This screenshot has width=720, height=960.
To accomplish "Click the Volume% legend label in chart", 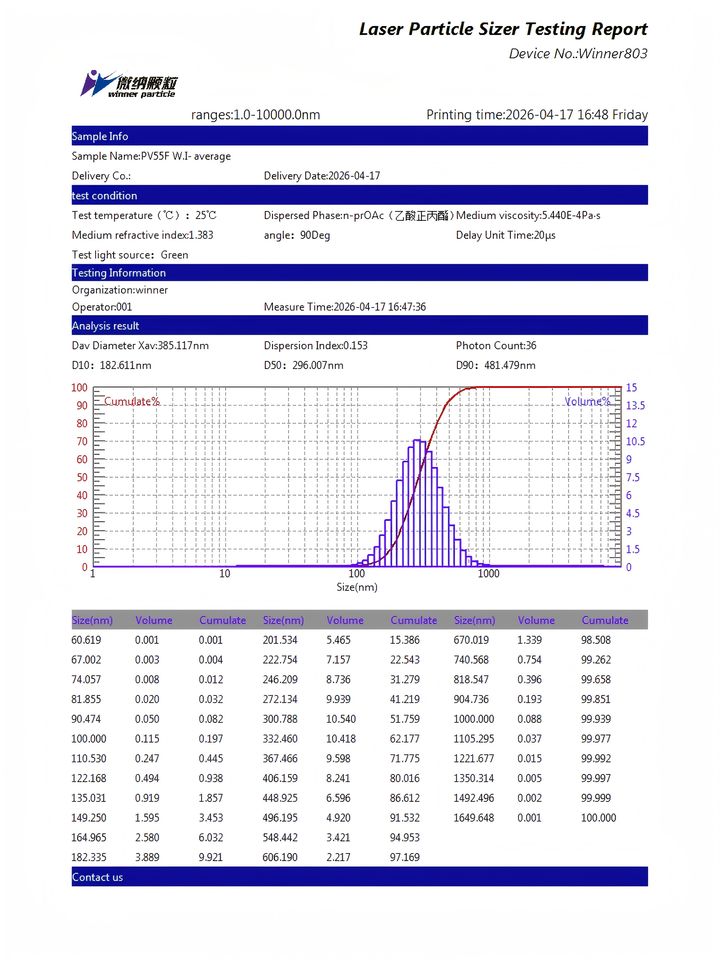I will click(588, 402).
